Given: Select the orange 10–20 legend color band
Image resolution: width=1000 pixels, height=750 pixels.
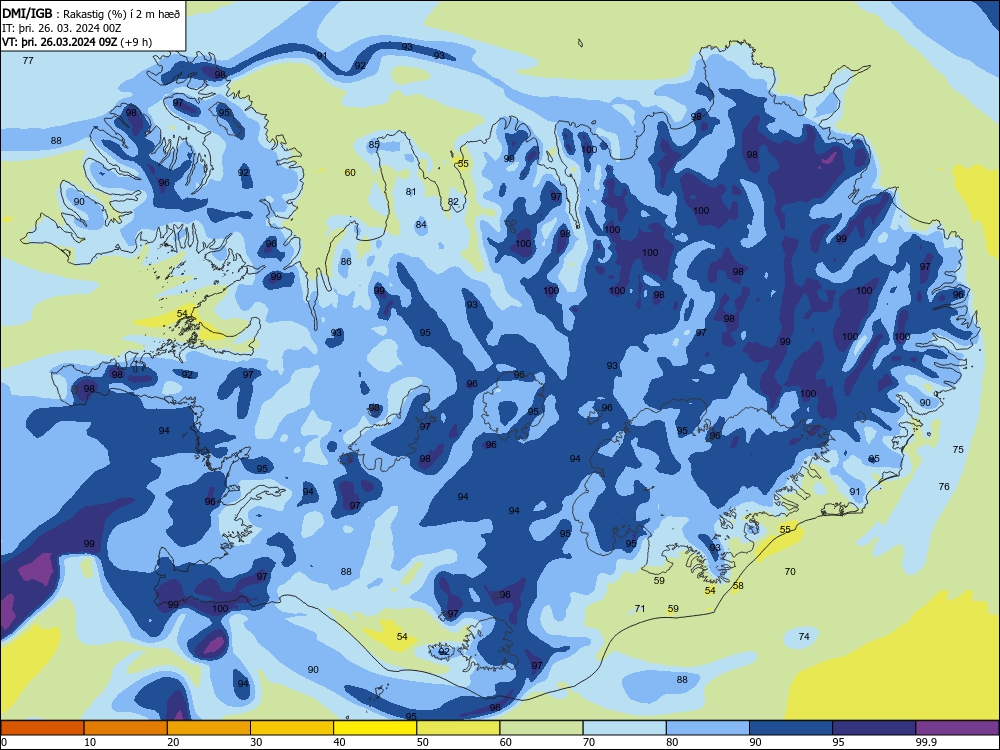Looking at the screenshot, I should coord(126,728).
